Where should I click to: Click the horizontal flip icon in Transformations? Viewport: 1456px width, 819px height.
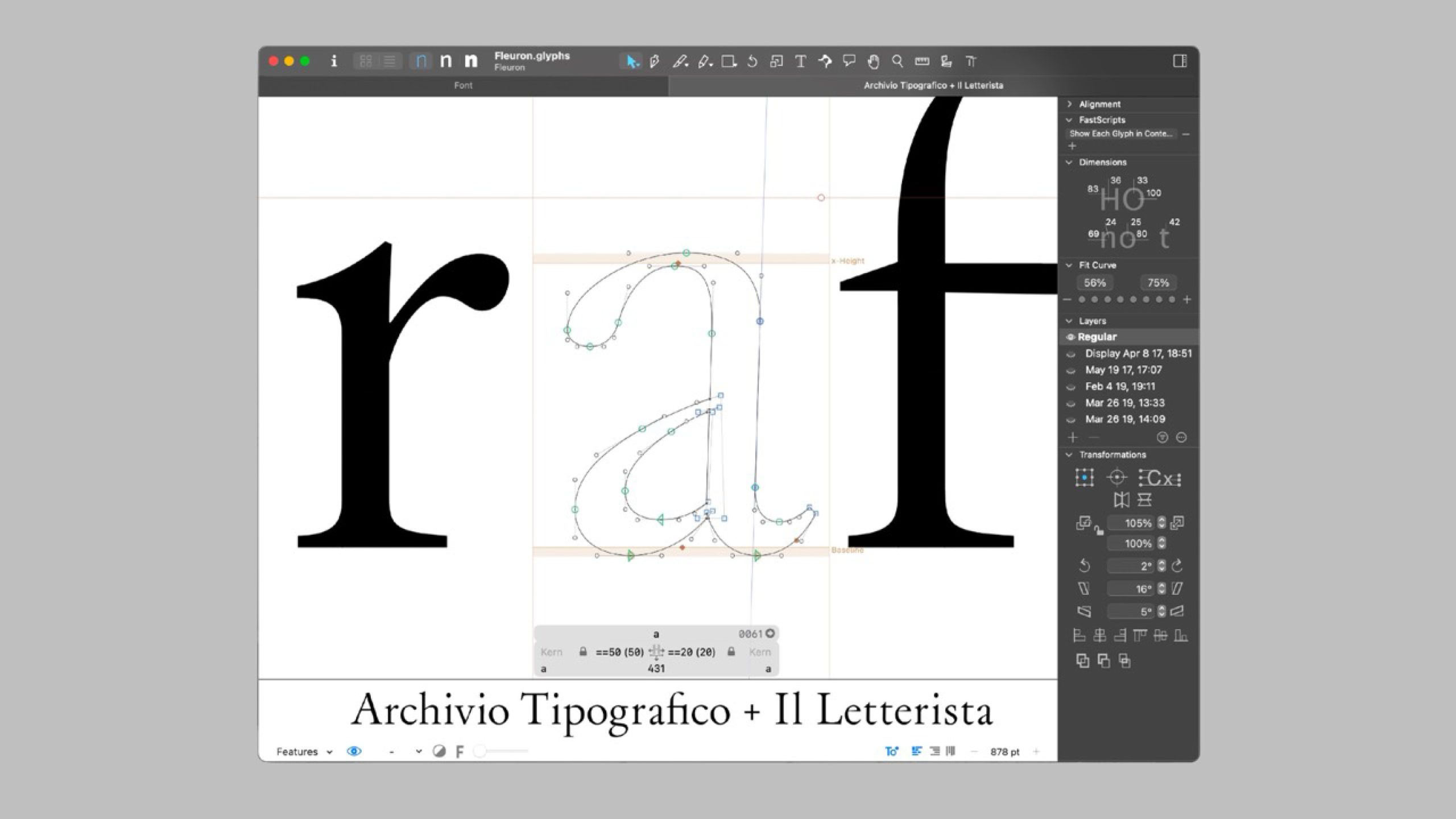click(1122, 499)
